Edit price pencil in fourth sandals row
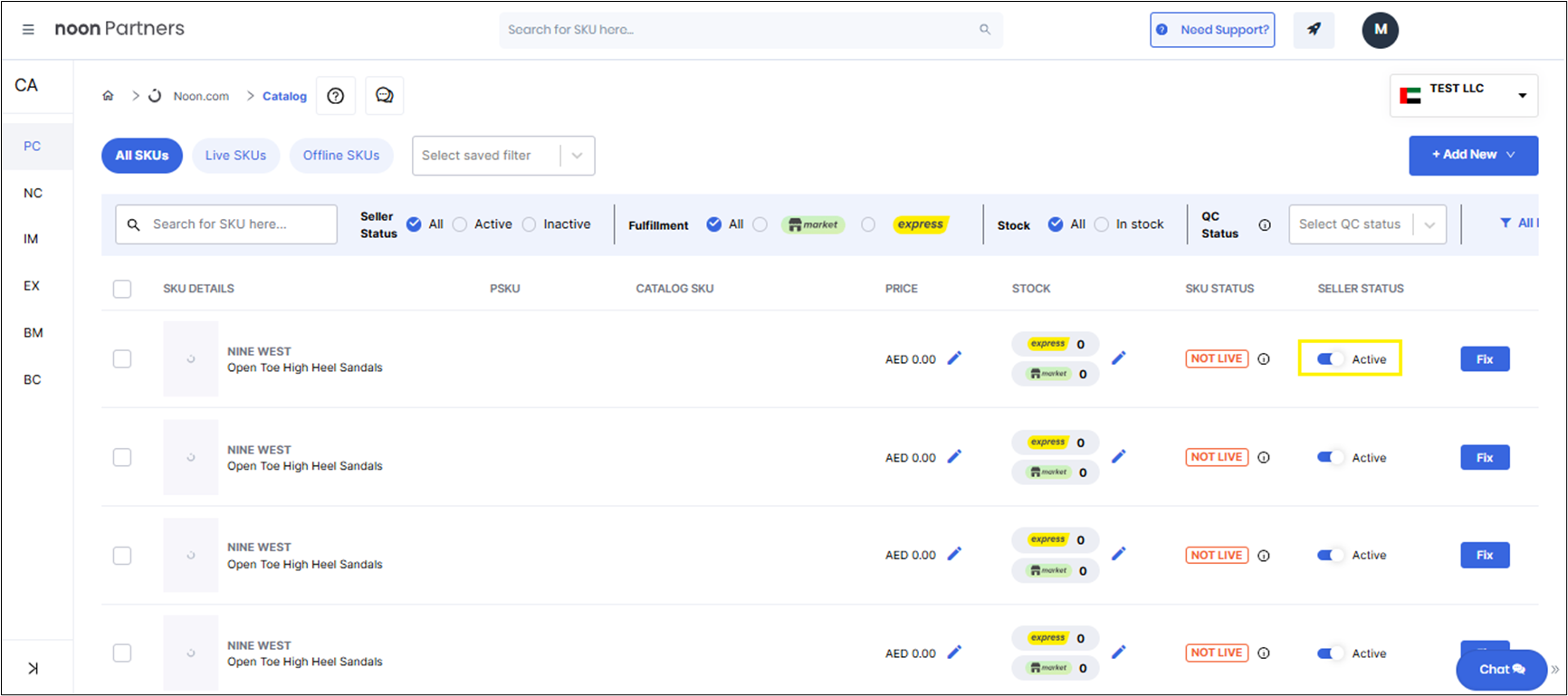The height and width of the screenshot is (696, 1568). (x=954, y=653)
